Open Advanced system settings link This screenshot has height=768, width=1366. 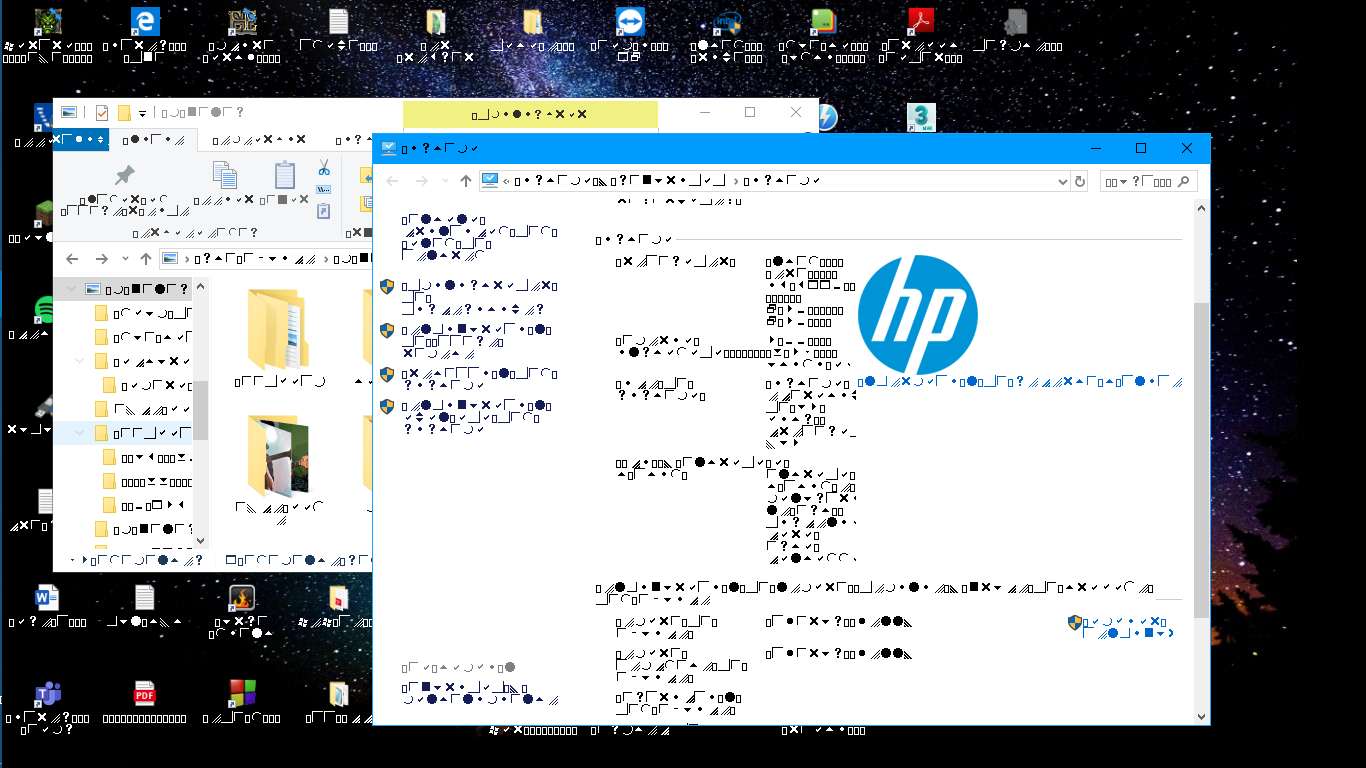pos(476,417)
